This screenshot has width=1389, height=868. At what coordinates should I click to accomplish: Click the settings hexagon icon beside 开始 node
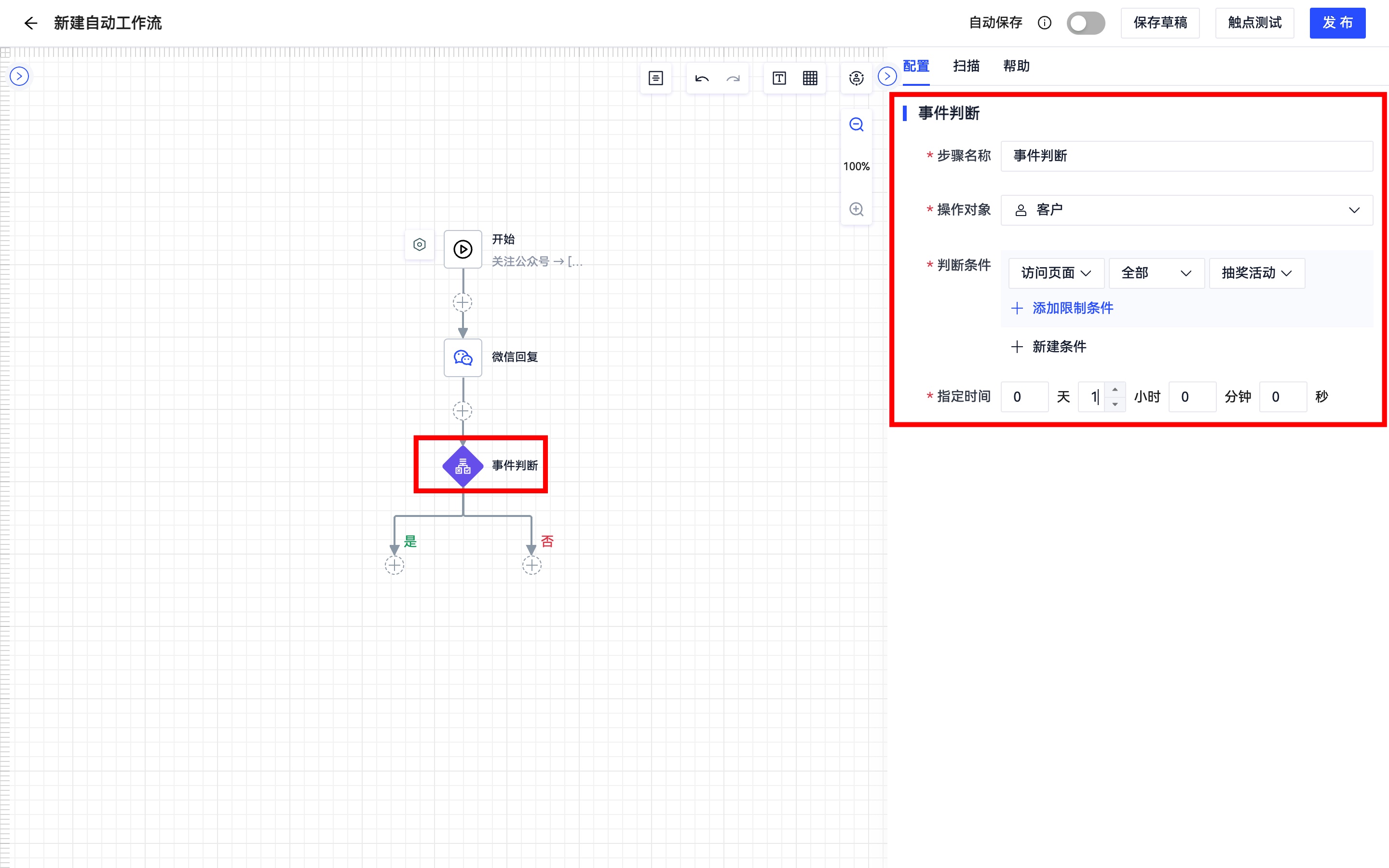(420, 244)
